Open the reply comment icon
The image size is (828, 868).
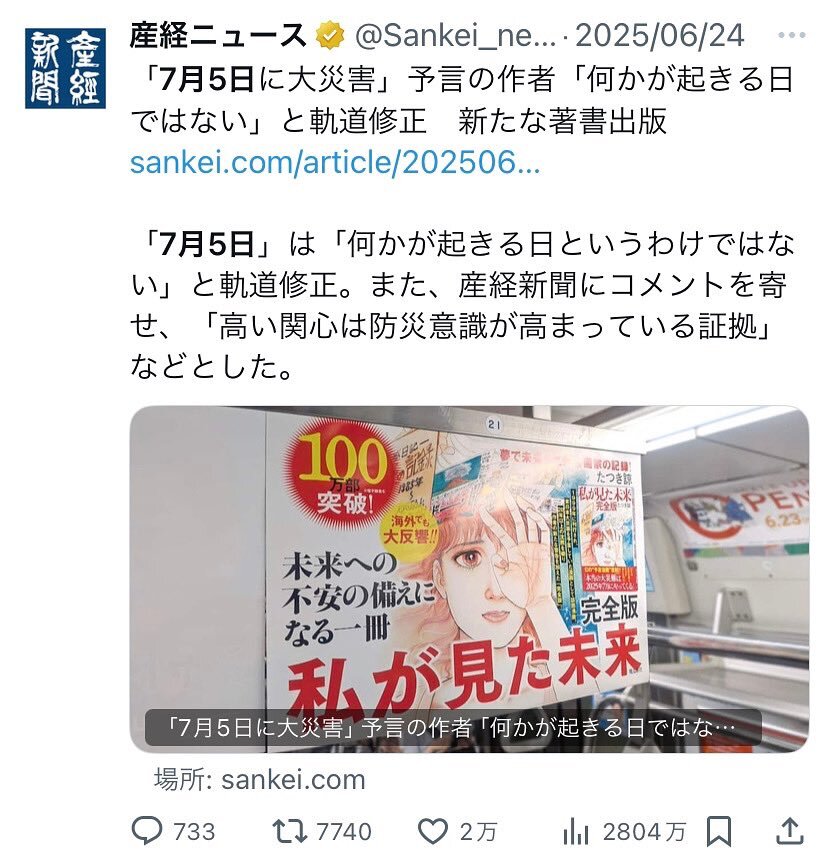coord(147,831)
